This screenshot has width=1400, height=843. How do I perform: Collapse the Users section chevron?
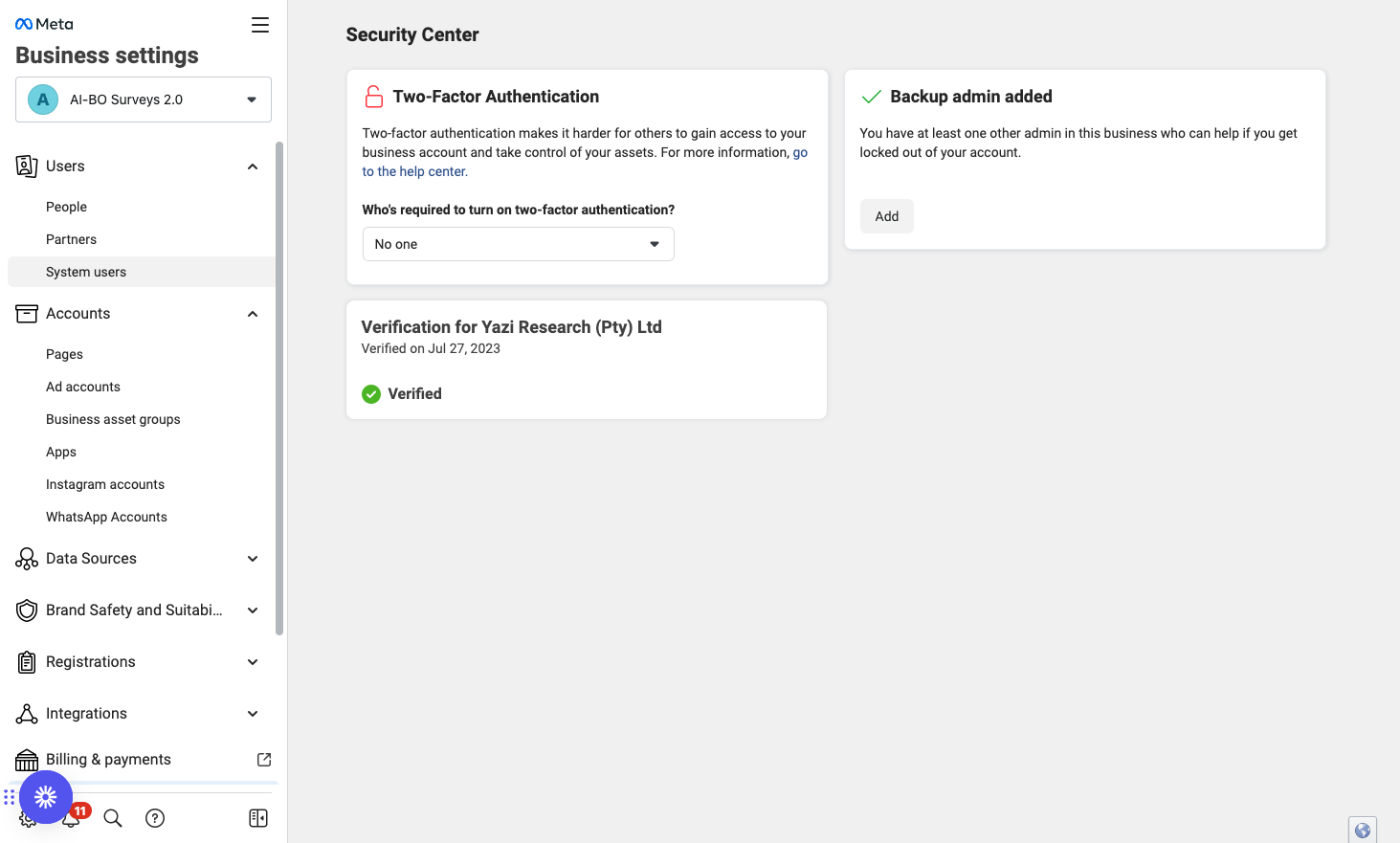click(x=253, y=166)
